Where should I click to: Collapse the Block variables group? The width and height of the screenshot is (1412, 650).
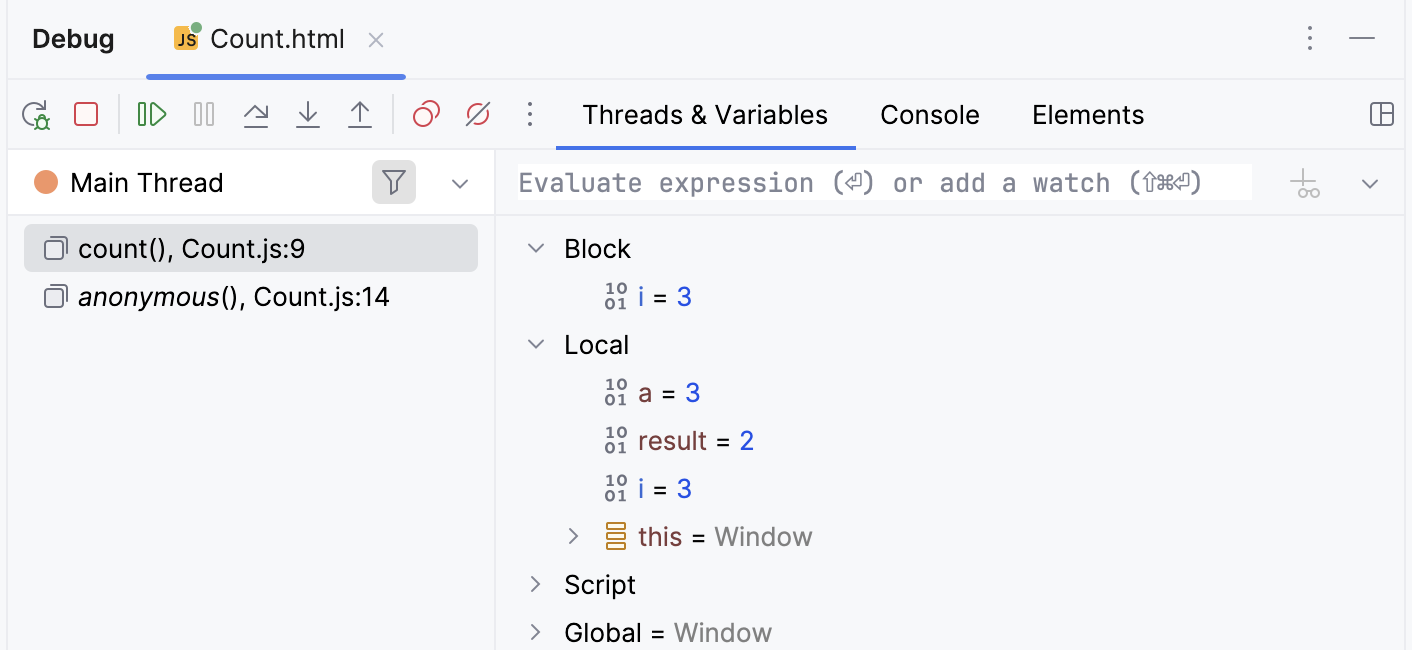535,248
